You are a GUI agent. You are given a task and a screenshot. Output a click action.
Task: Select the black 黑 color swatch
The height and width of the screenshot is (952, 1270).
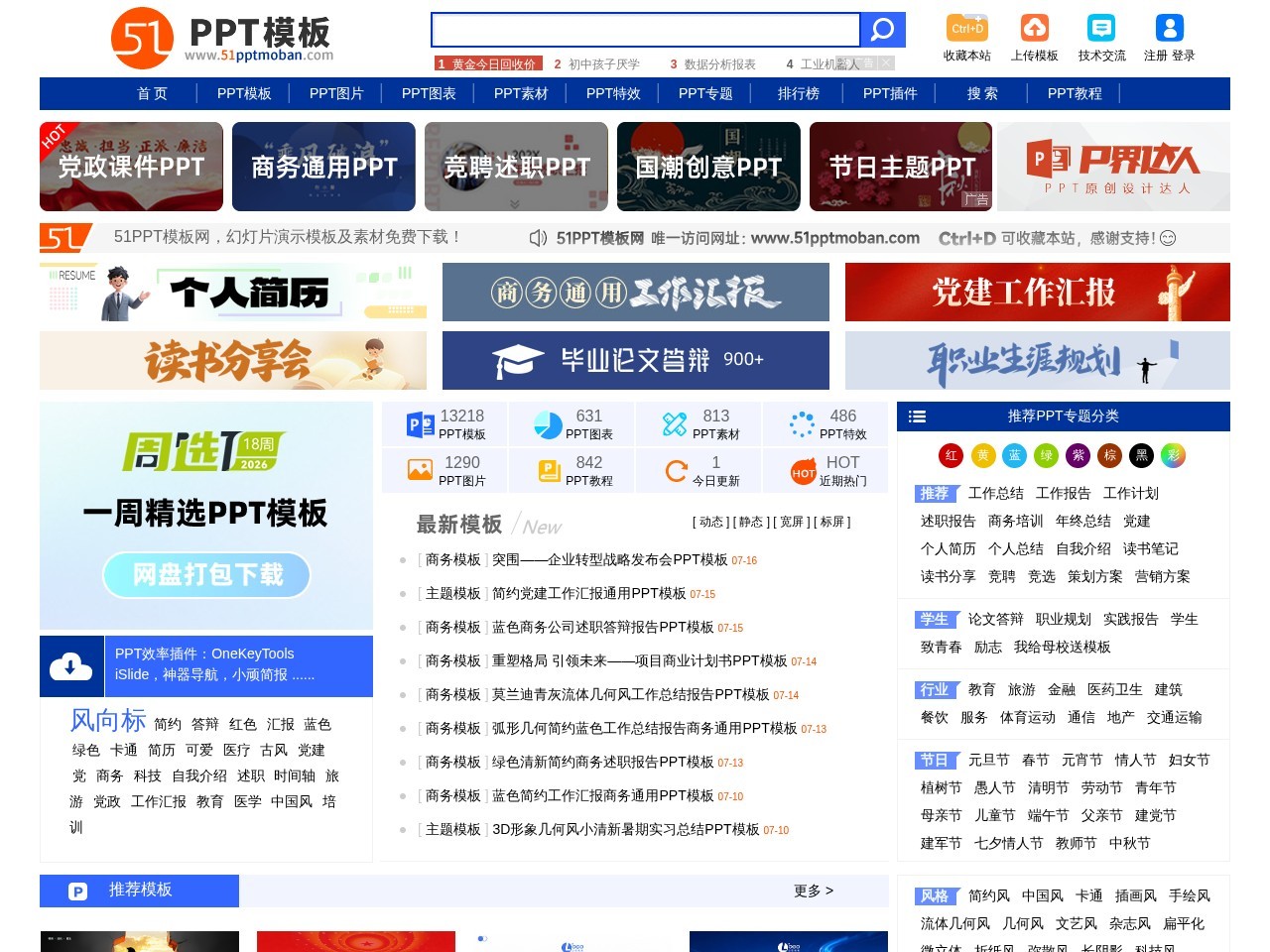[x=1141, y=455]
